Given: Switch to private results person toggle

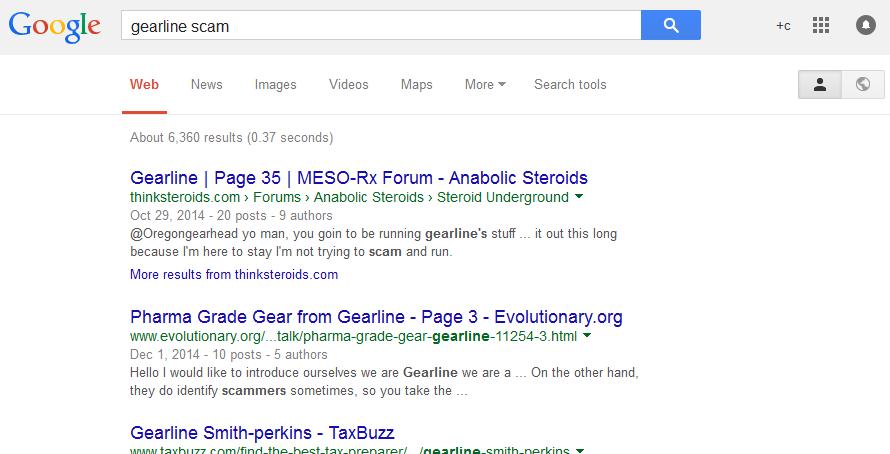Looking at the screenshot, I should 820,85.
